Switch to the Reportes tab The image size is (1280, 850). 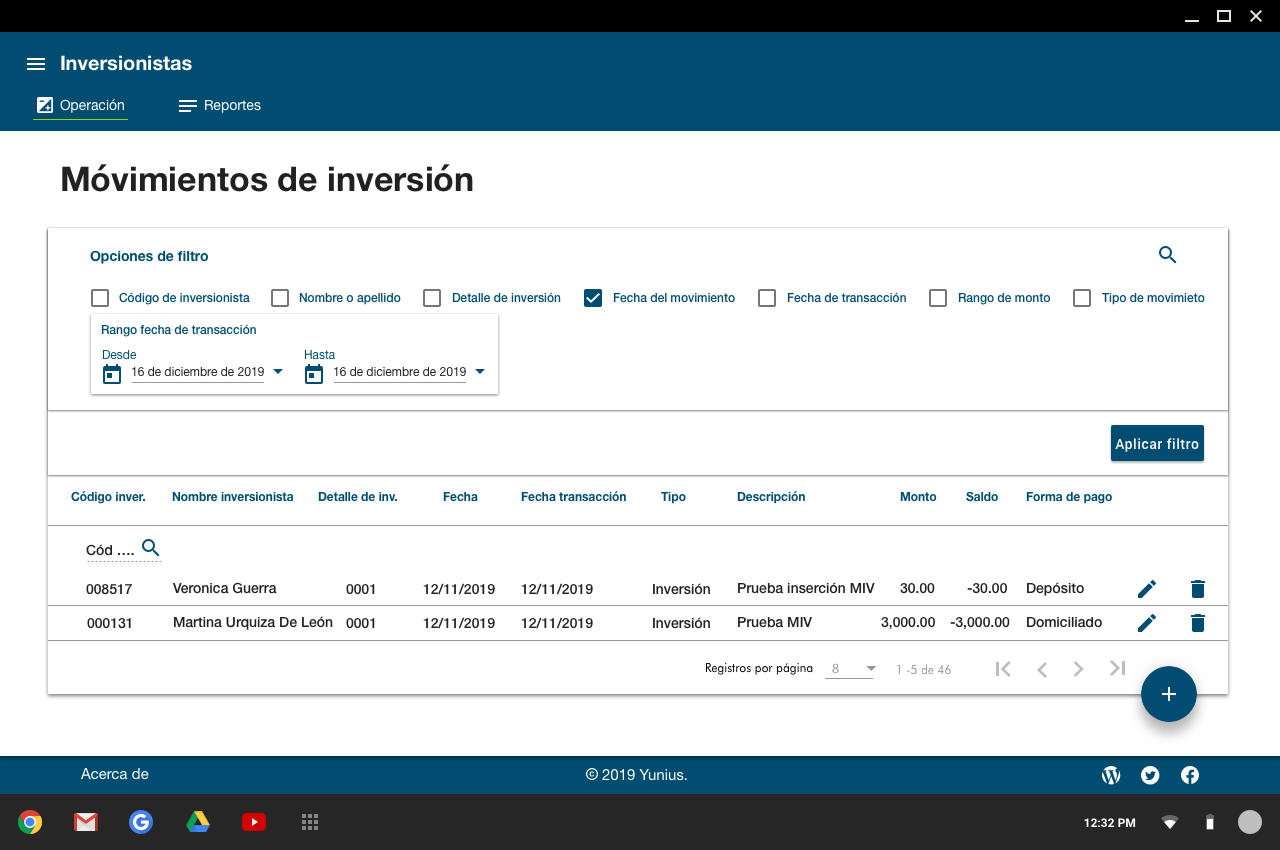click(220, 105)
